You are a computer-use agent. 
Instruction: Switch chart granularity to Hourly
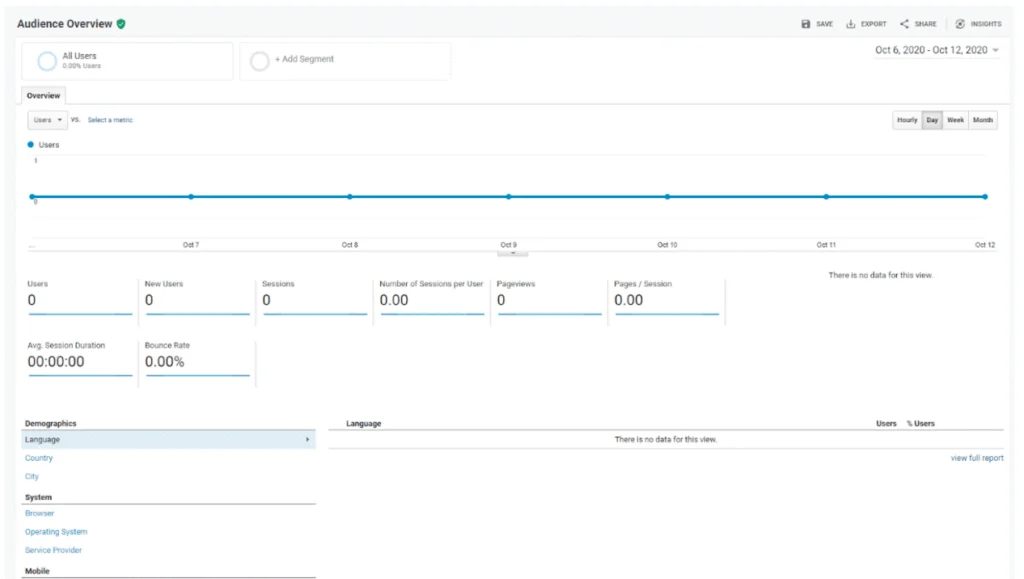tap(907, 120)
